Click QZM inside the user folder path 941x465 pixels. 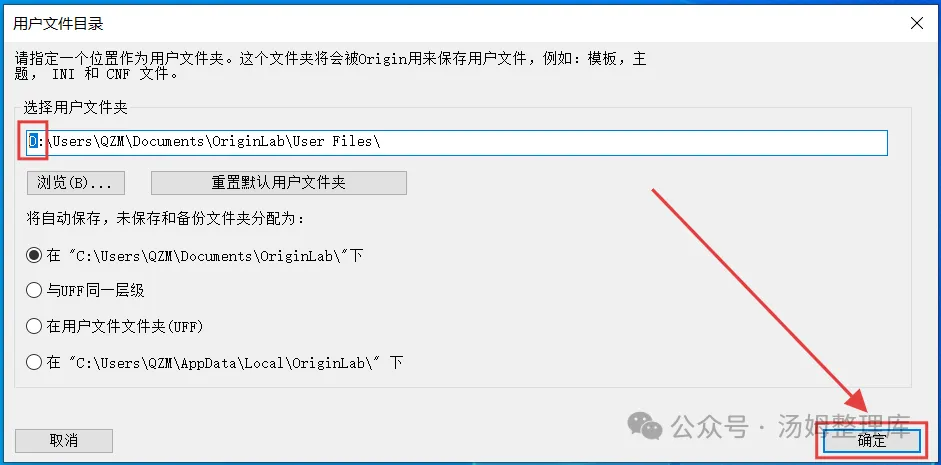pos(112,142)
